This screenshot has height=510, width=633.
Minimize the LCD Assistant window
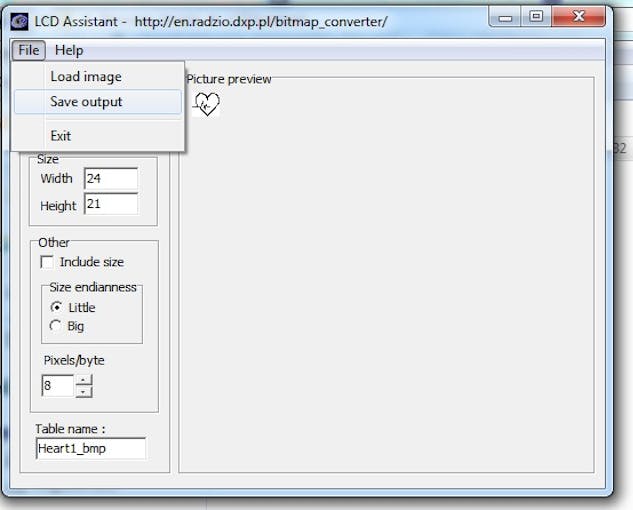coord(505,17)
